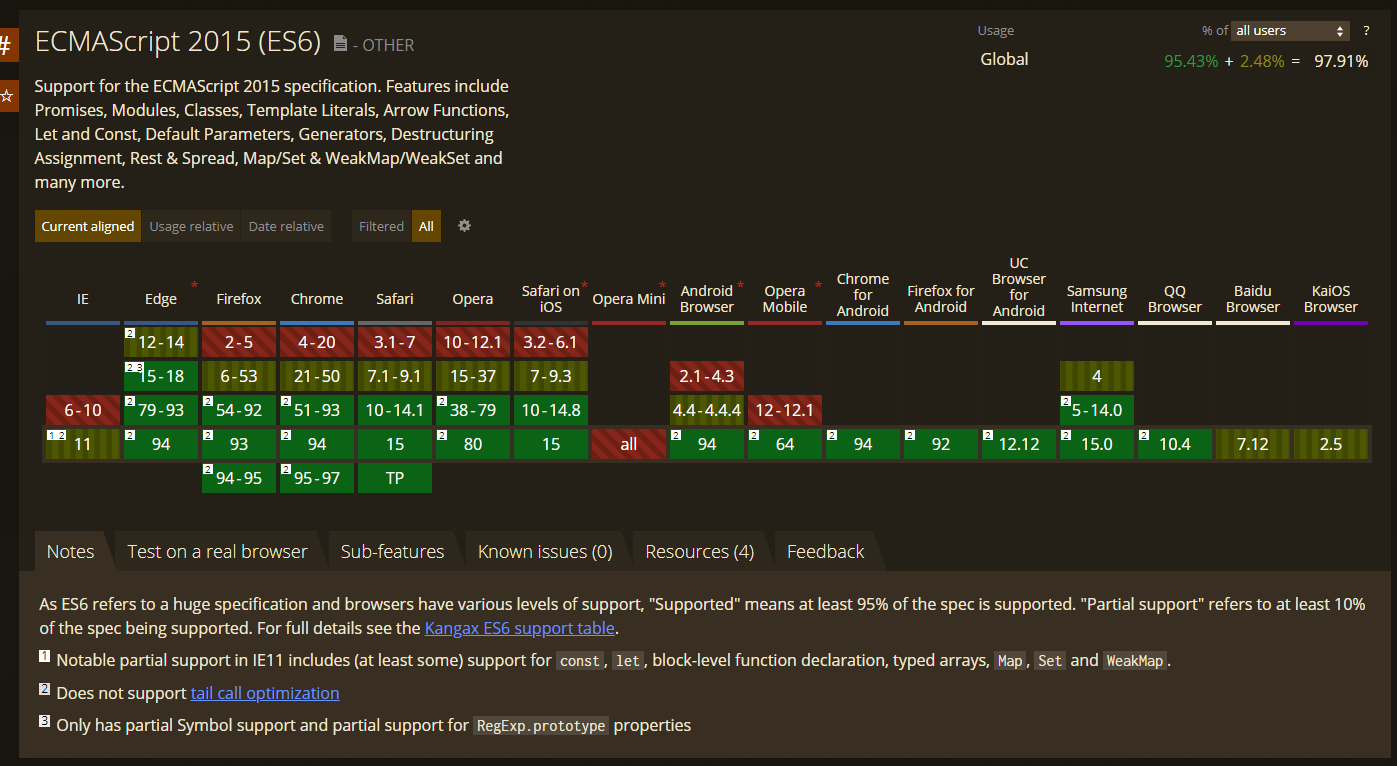Open the Known issues (0) tab

(545, 551)
